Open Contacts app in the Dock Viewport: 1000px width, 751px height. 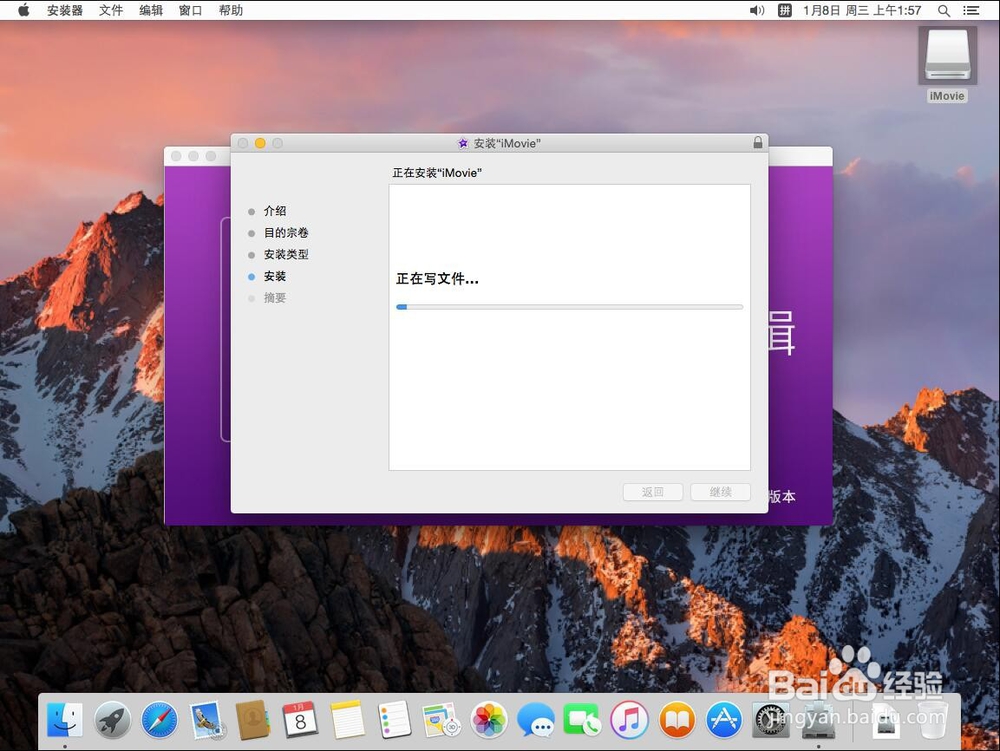pyautogui.click(x=253, y=720)
